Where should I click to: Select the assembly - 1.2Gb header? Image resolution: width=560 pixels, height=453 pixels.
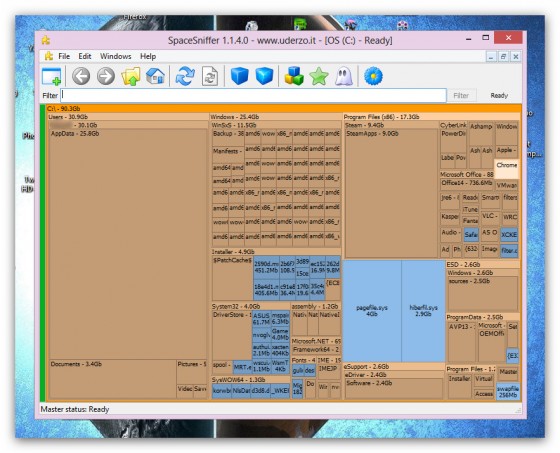[316, 307]
